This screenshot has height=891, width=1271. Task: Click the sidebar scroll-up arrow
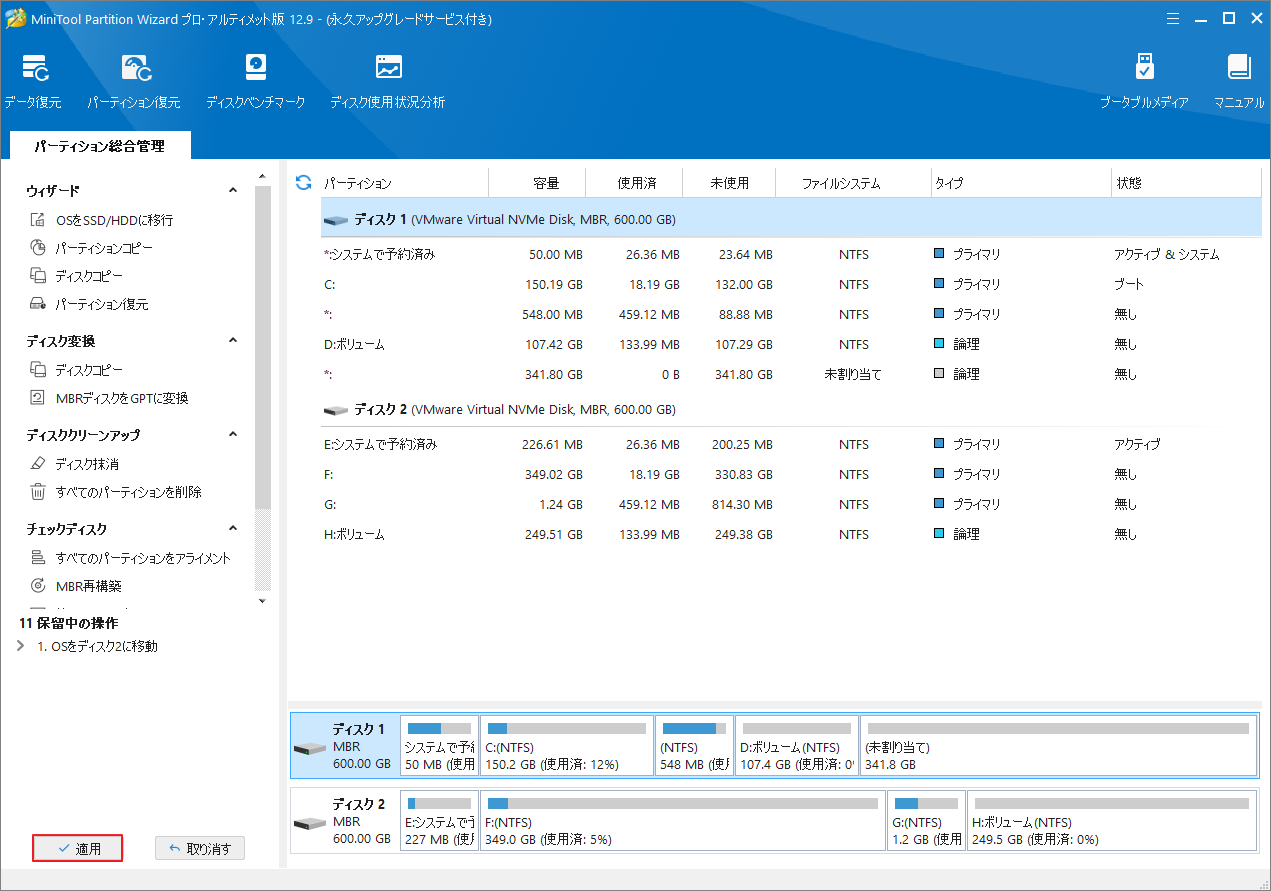tap(263, 177)
